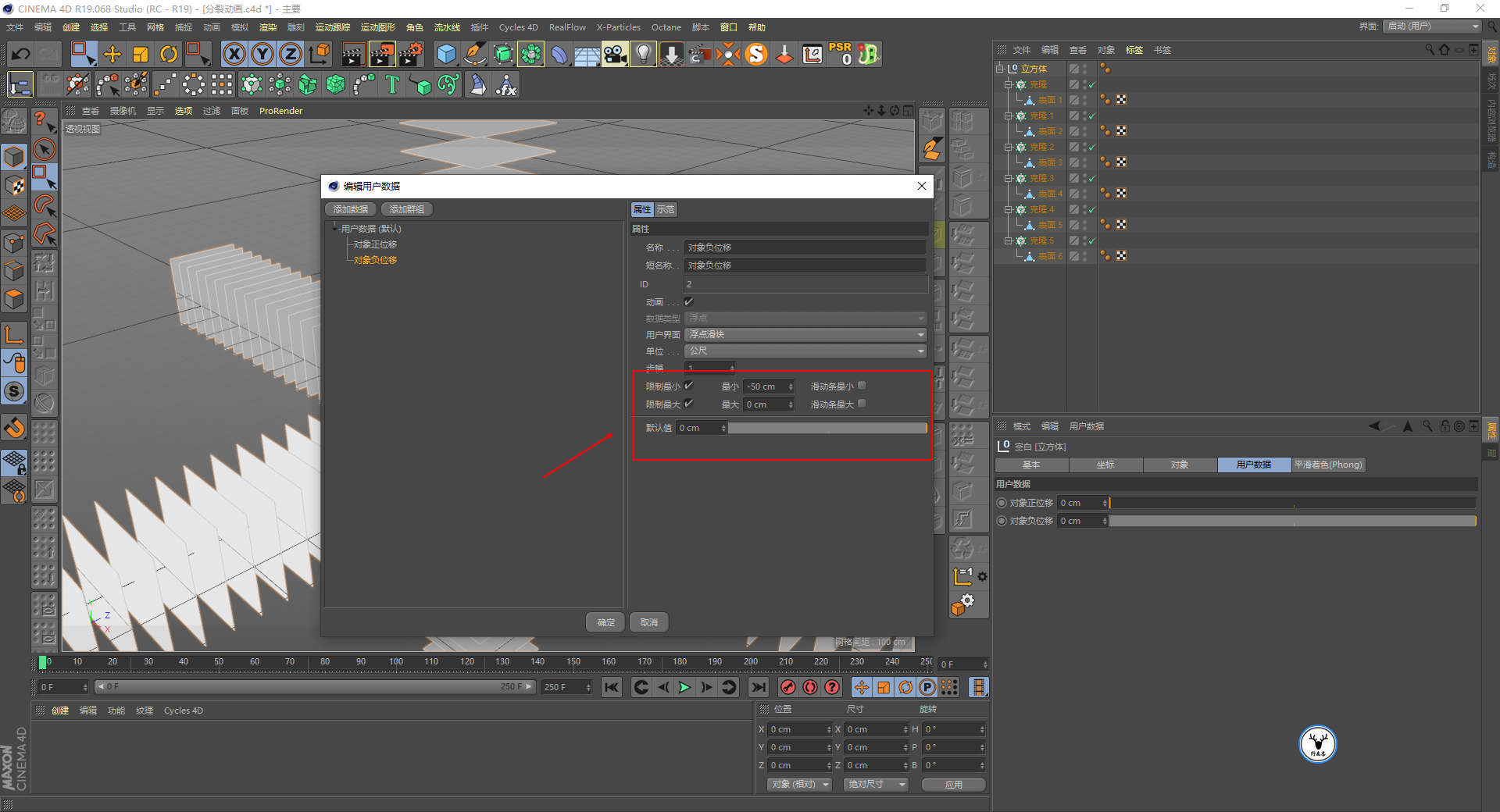Select the Move tool icon
Image resolution: width=1500 pixels, height=812 pixels.
click(112, 54)
